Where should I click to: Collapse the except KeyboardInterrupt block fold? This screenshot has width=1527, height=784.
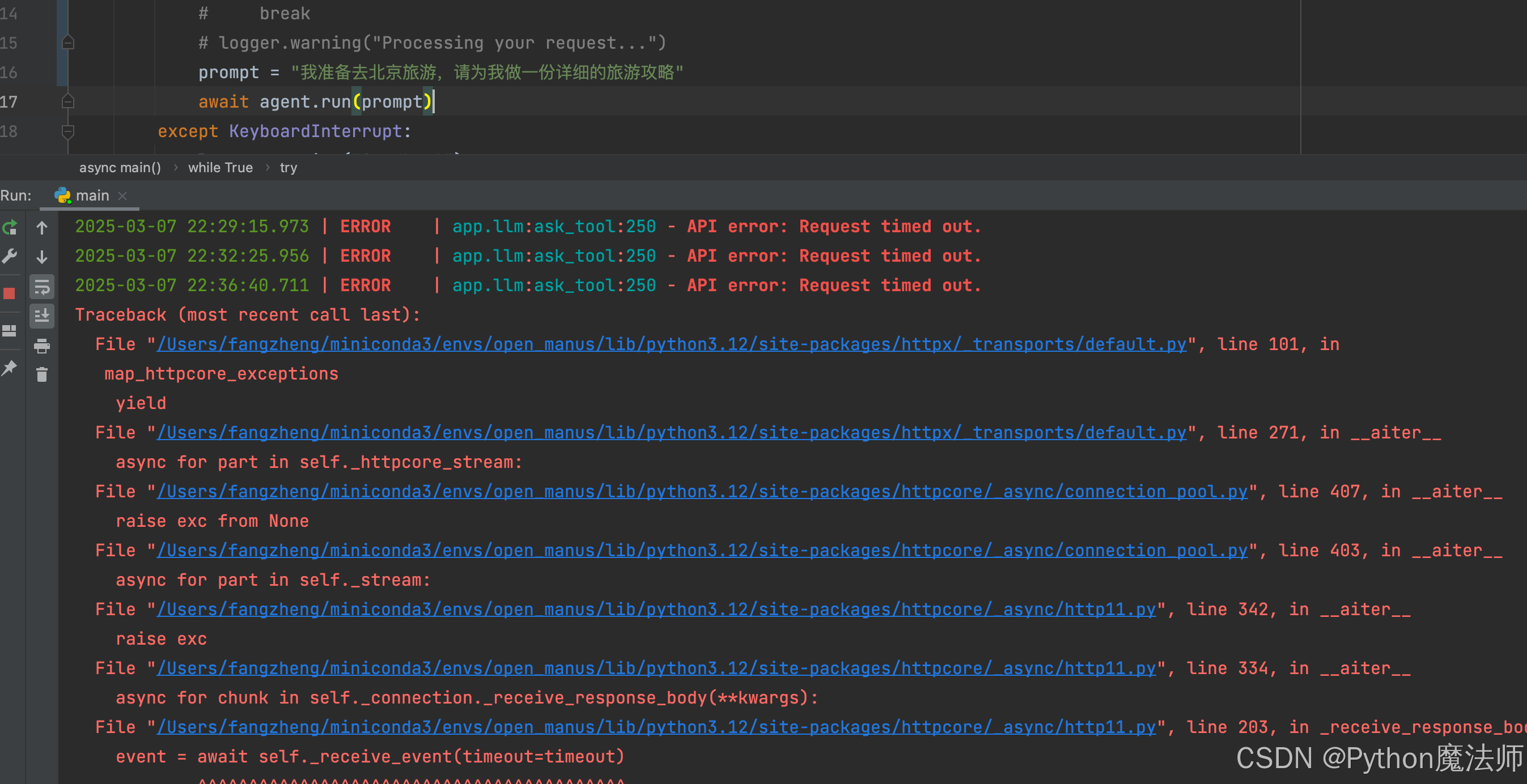coord(68,131)
